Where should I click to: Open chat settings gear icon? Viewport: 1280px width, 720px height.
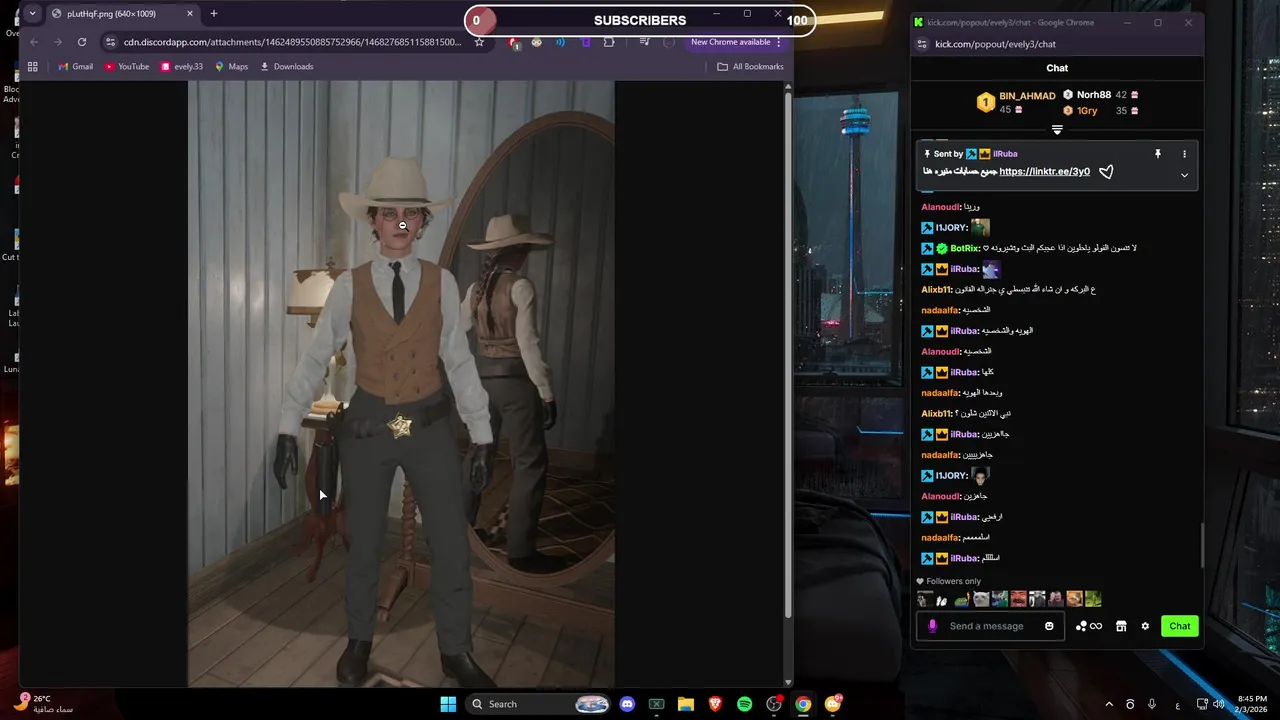(x=1145, y=626)
